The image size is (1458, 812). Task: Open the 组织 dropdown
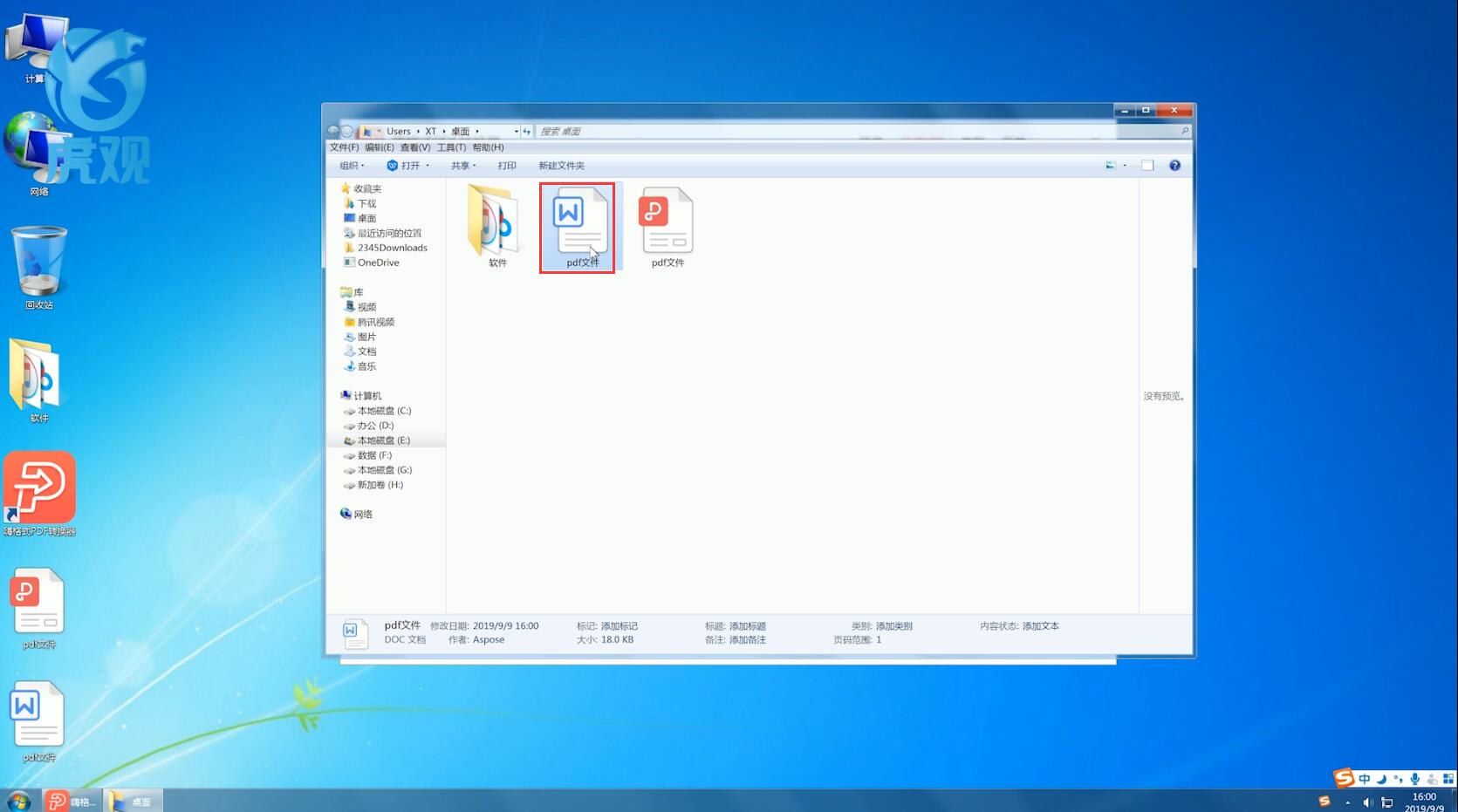tap(352, 166)
